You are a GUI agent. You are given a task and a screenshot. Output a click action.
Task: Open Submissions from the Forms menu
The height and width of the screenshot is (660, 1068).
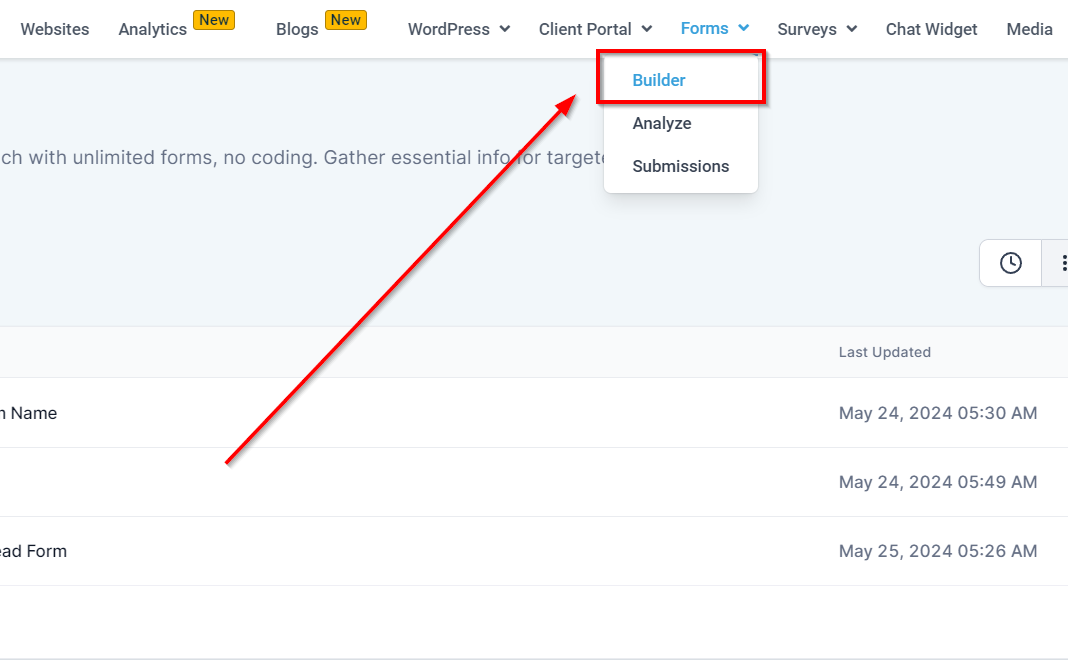click(x=680, y=166)
